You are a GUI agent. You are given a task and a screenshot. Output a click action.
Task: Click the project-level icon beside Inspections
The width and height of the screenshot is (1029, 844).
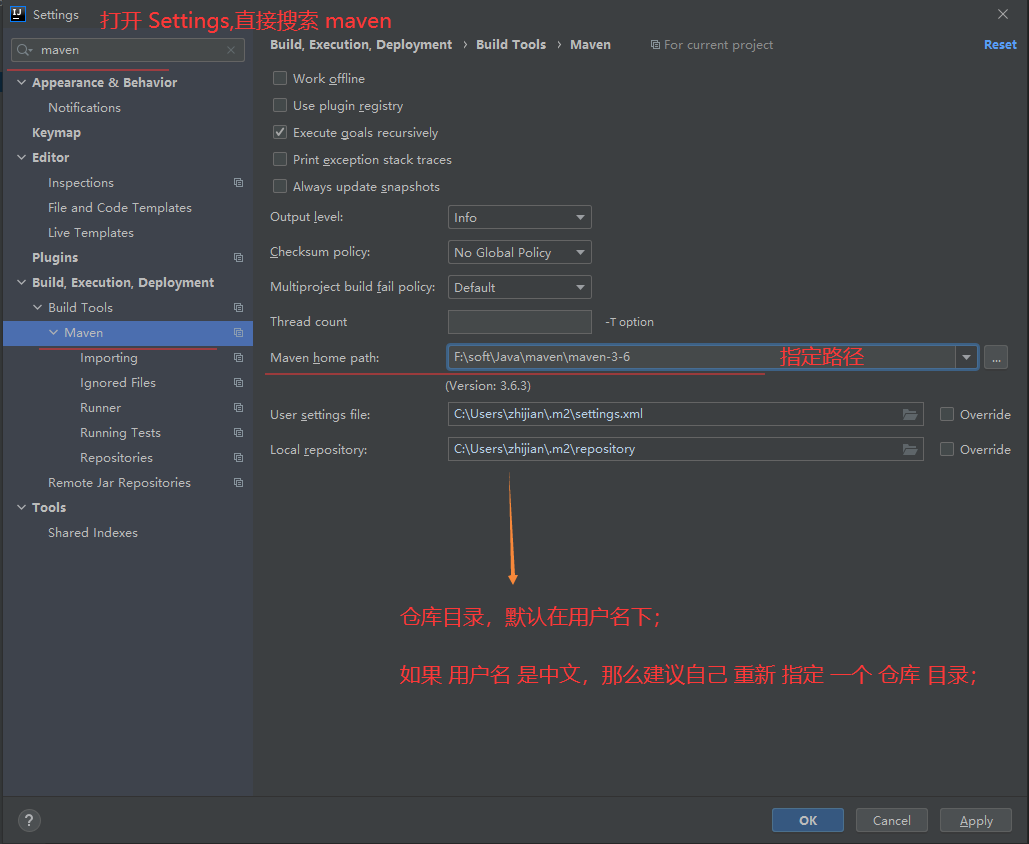pos(238,182)
